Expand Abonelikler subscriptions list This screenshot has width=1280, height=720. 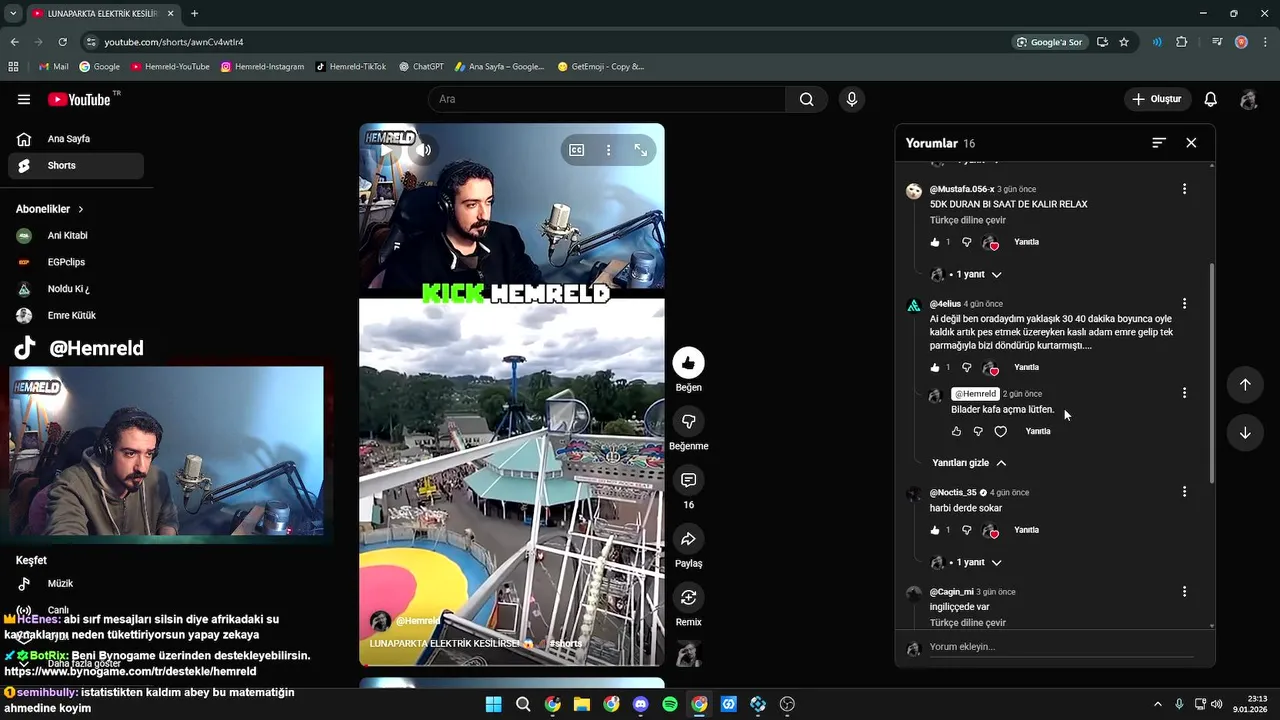50,209
